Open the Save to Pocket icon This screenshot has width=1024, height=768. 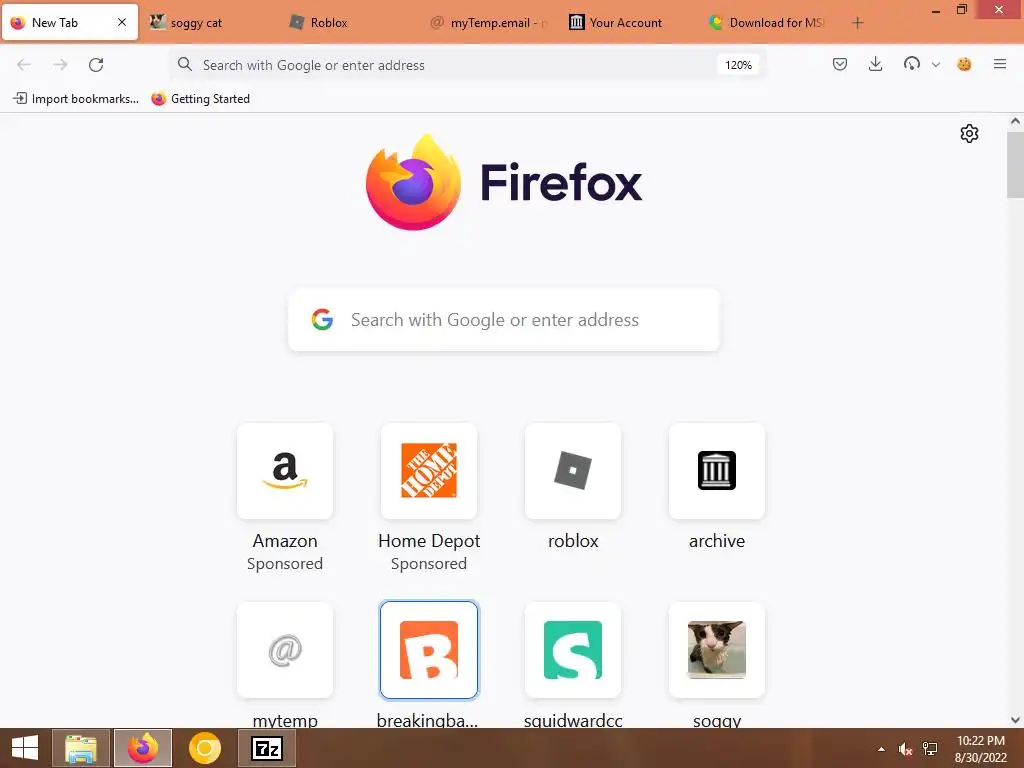pyautogui.click(x=840, y=64)
